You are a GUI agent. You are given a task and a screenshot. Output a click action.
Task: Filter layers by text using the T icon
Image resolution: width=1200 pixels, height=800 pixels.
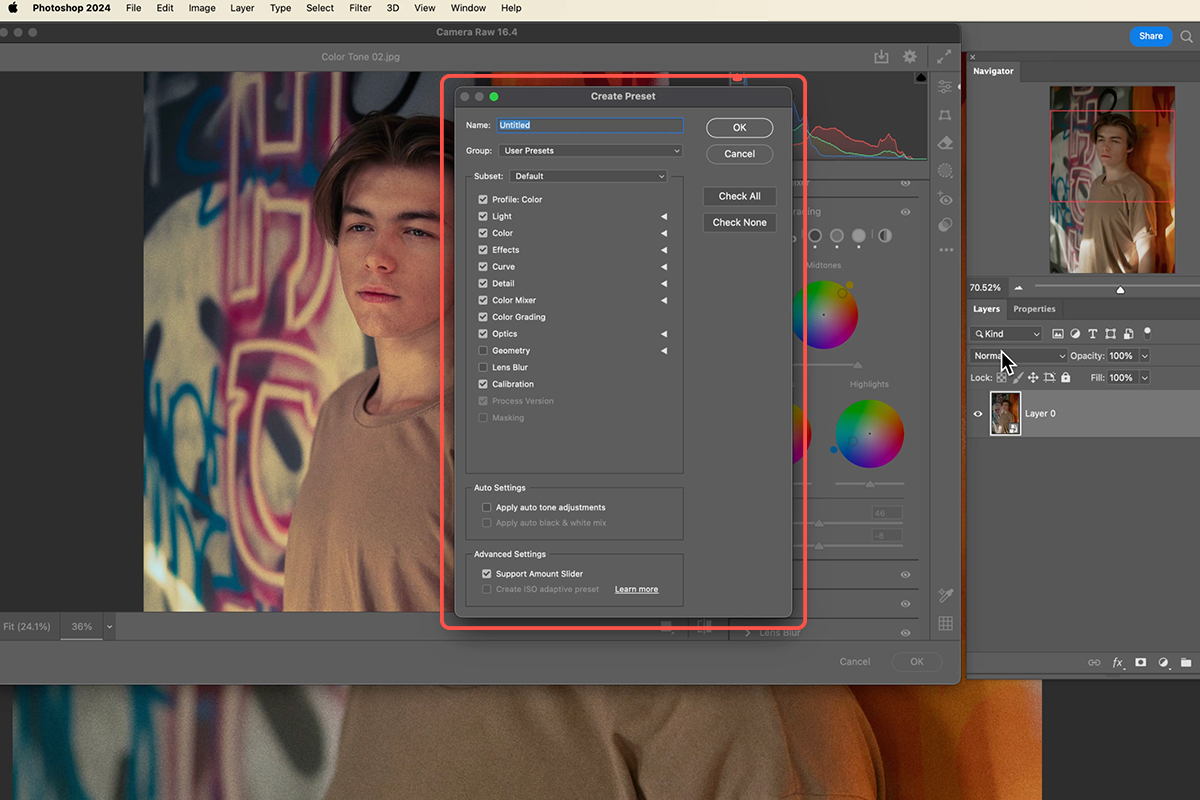point(1092,333)
